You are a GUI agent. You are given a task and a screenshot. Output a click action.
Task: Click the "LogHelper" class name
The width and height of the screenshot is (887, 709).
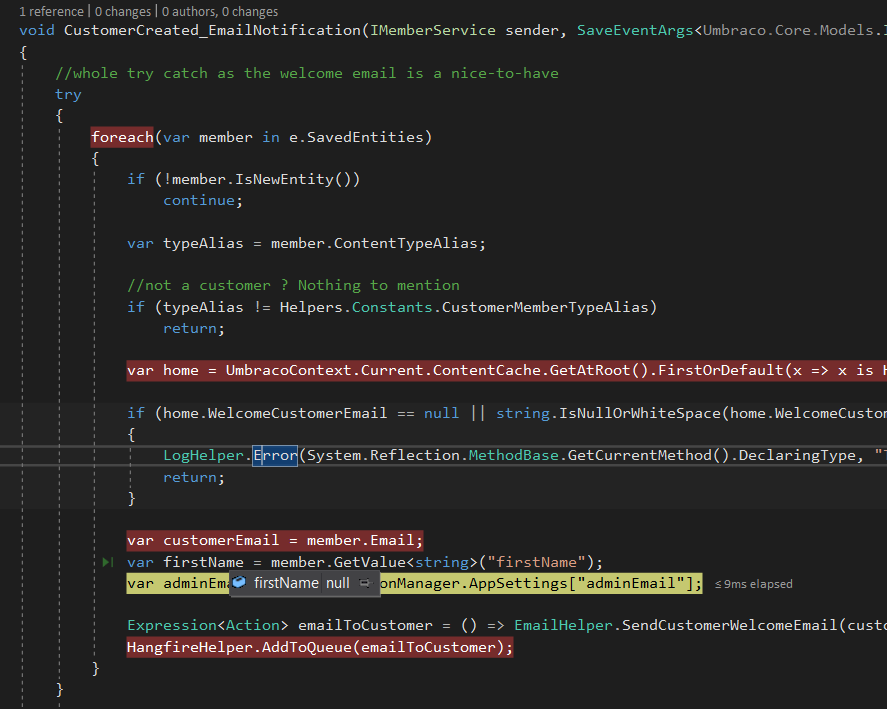tap(203, 456)
